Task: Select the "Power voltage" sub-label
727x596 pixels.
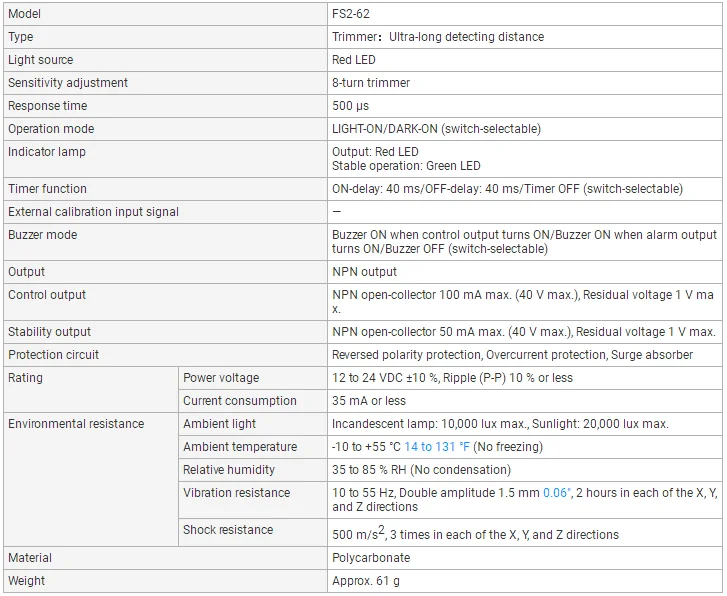Action: tap(221, 378)
